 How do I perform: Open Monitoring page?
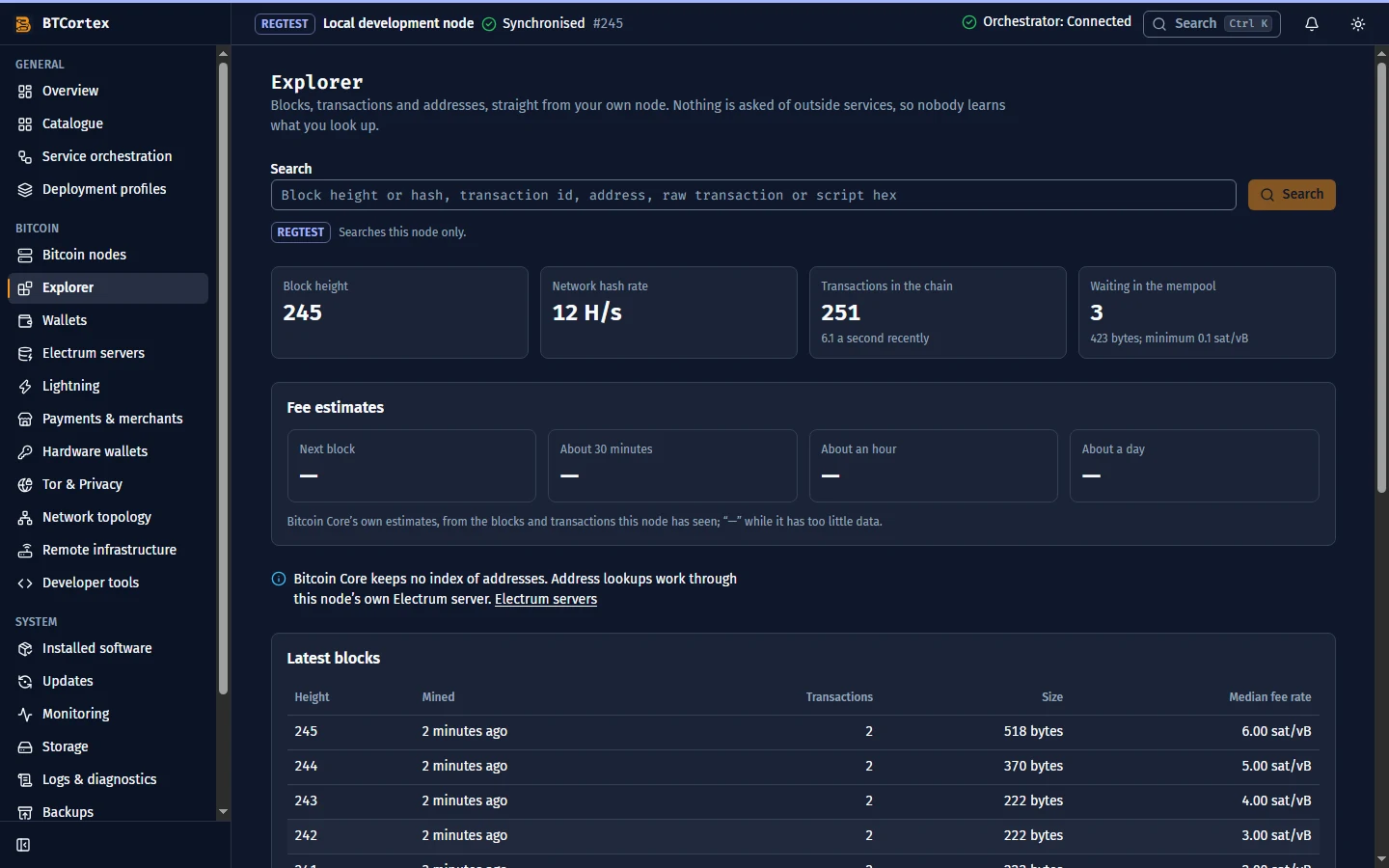tap(108, 714)
